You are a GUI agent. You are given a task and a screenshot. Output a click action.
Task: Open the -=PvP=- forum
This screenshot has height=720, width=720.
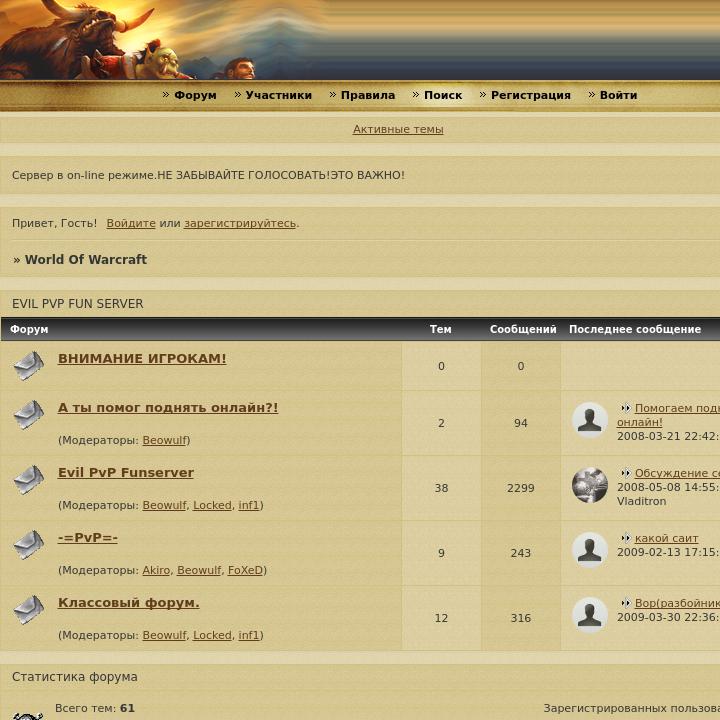pos(87,538)
